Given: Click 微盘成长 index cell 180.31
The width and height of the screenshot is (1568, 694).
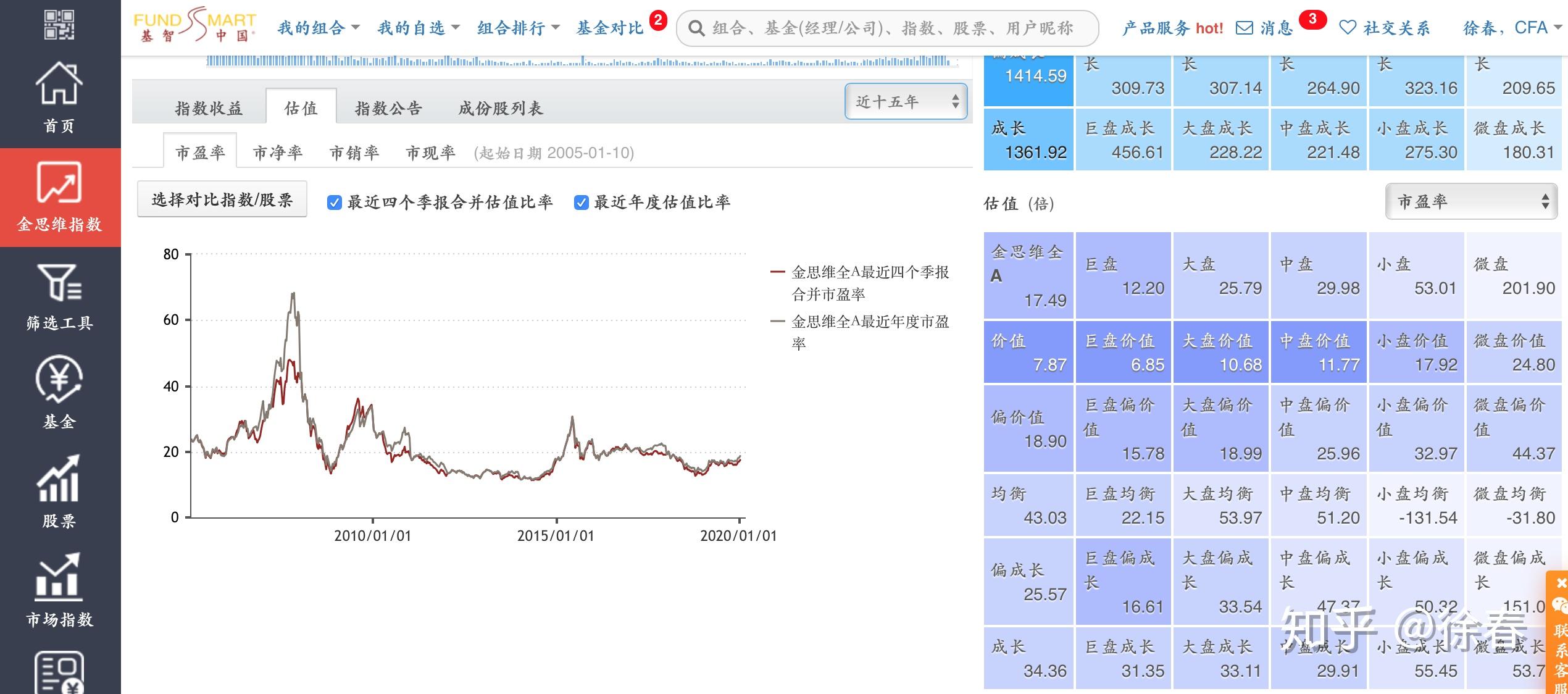Looking at the screenshot, I should (1514, 140).
